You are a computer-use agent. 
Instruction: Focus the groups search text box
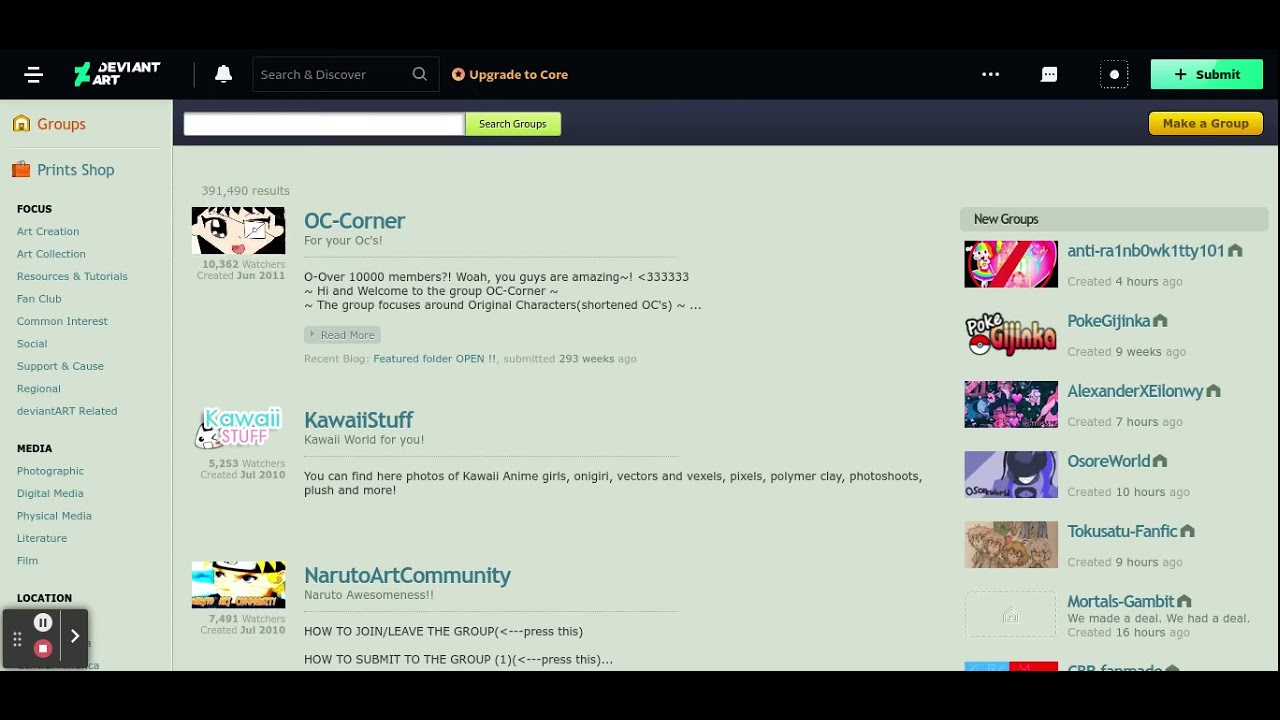pyautogui.click(x=324, y=124)
